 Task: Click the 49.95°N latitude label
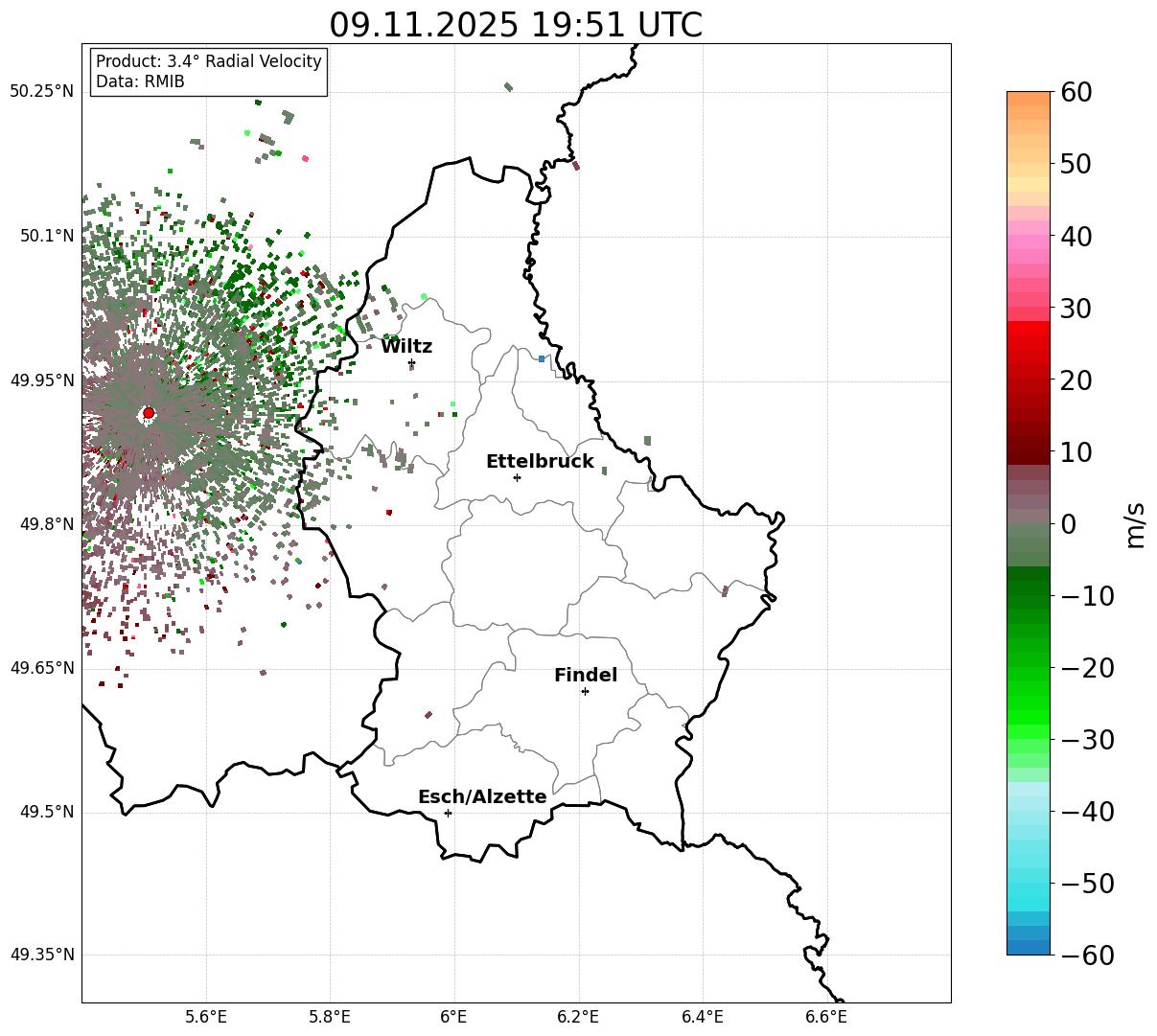(41, 380)
